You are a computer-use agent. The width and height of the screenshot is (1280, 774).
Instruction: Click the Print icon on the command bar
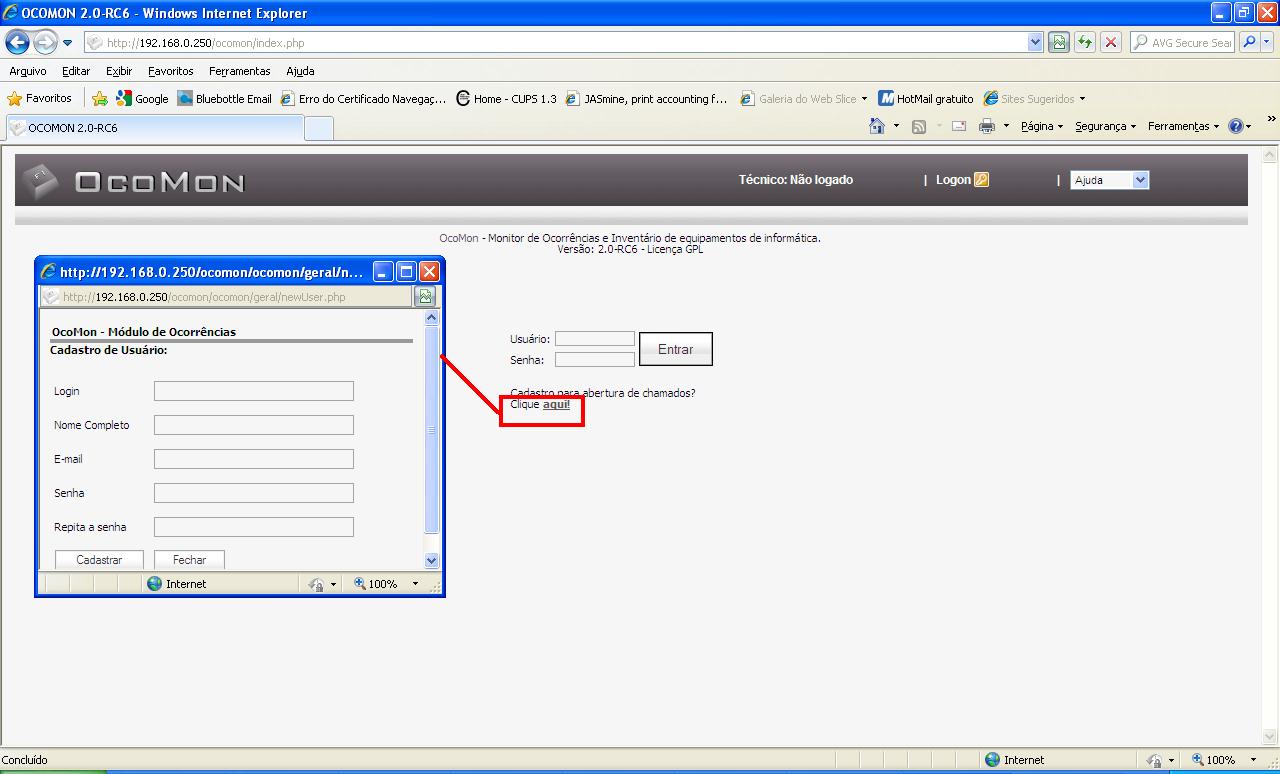984,126
